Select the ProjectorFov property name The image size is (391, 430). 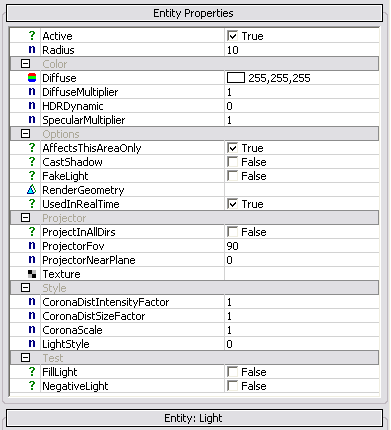pyautogui.click(x=73, y=246)
